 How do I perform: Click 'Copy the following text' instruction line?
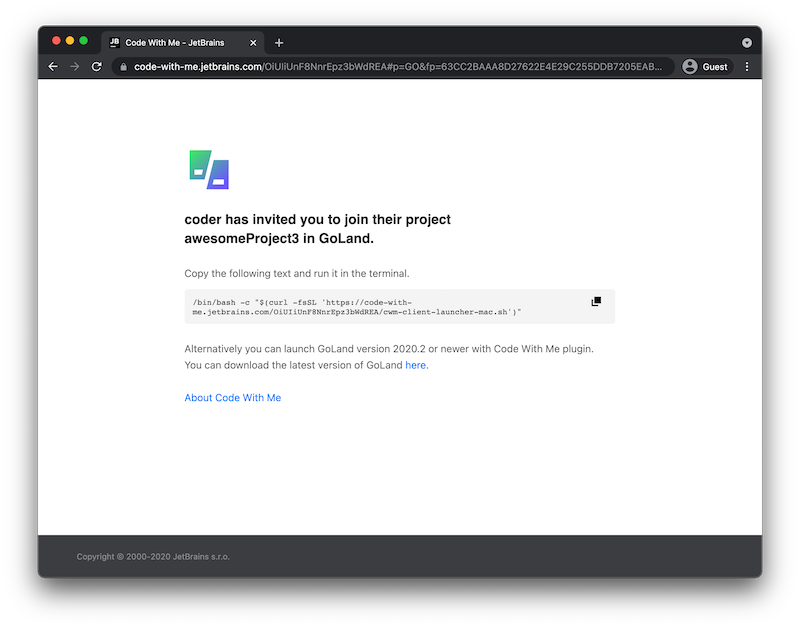(296, 273)
